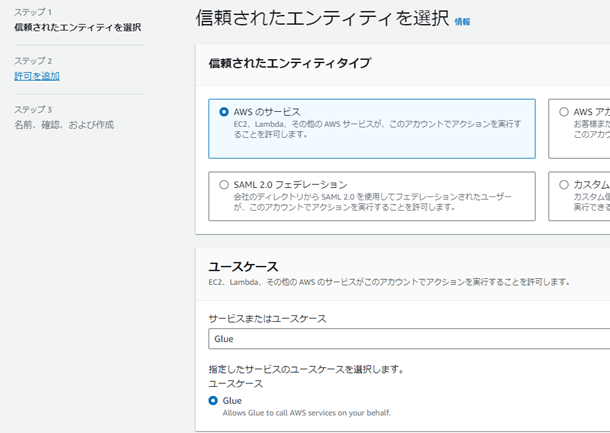Click the ステップ 1 信頼されたエンティティを選択 step
Image resolution: width=610 pixels, height=433 pixels.
[78, 27]
